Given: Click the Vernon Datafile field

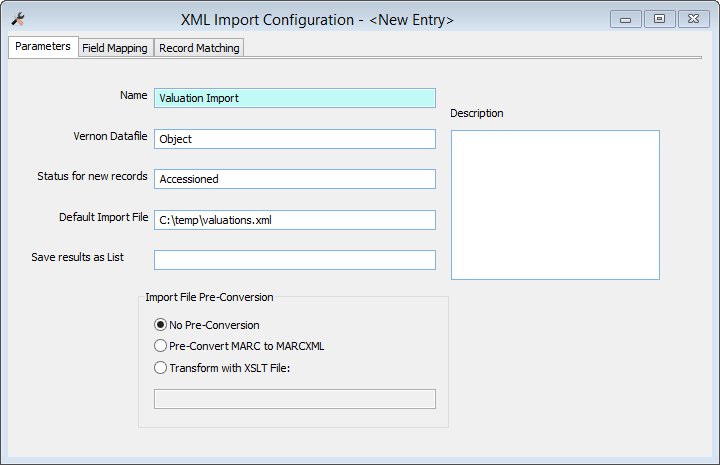Looking at the screenshot, I should coord(295,139).
